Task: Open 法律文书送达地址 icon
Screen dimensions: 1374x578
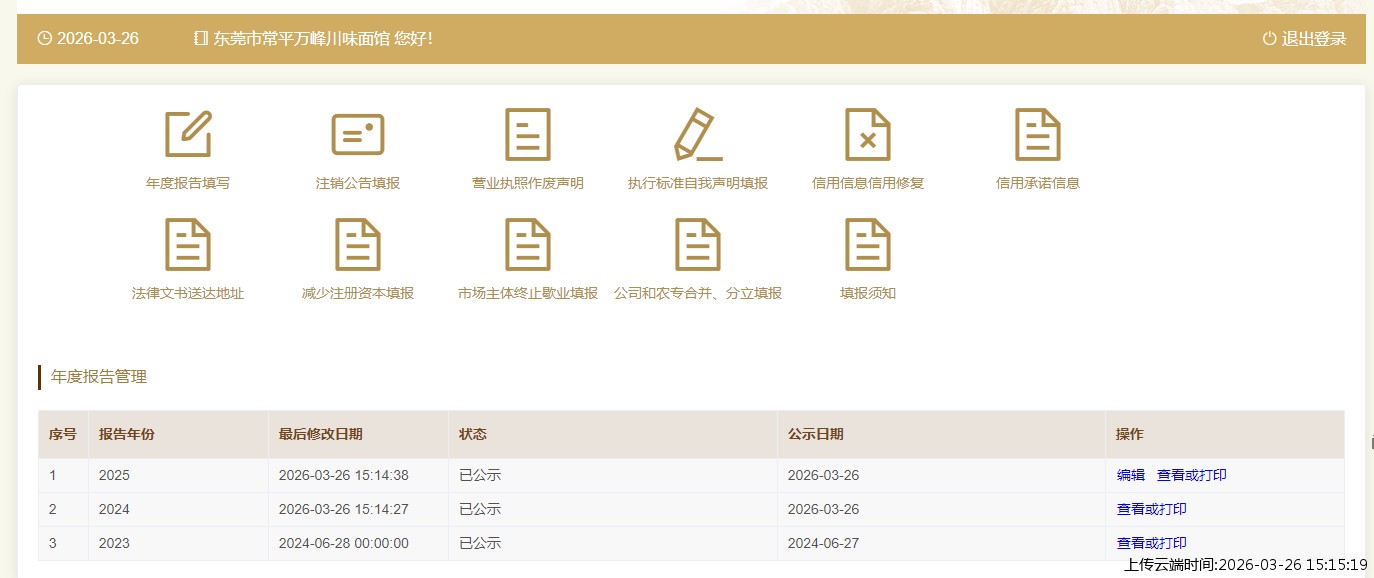Action: pyautogui.click(x=188, y=245)
